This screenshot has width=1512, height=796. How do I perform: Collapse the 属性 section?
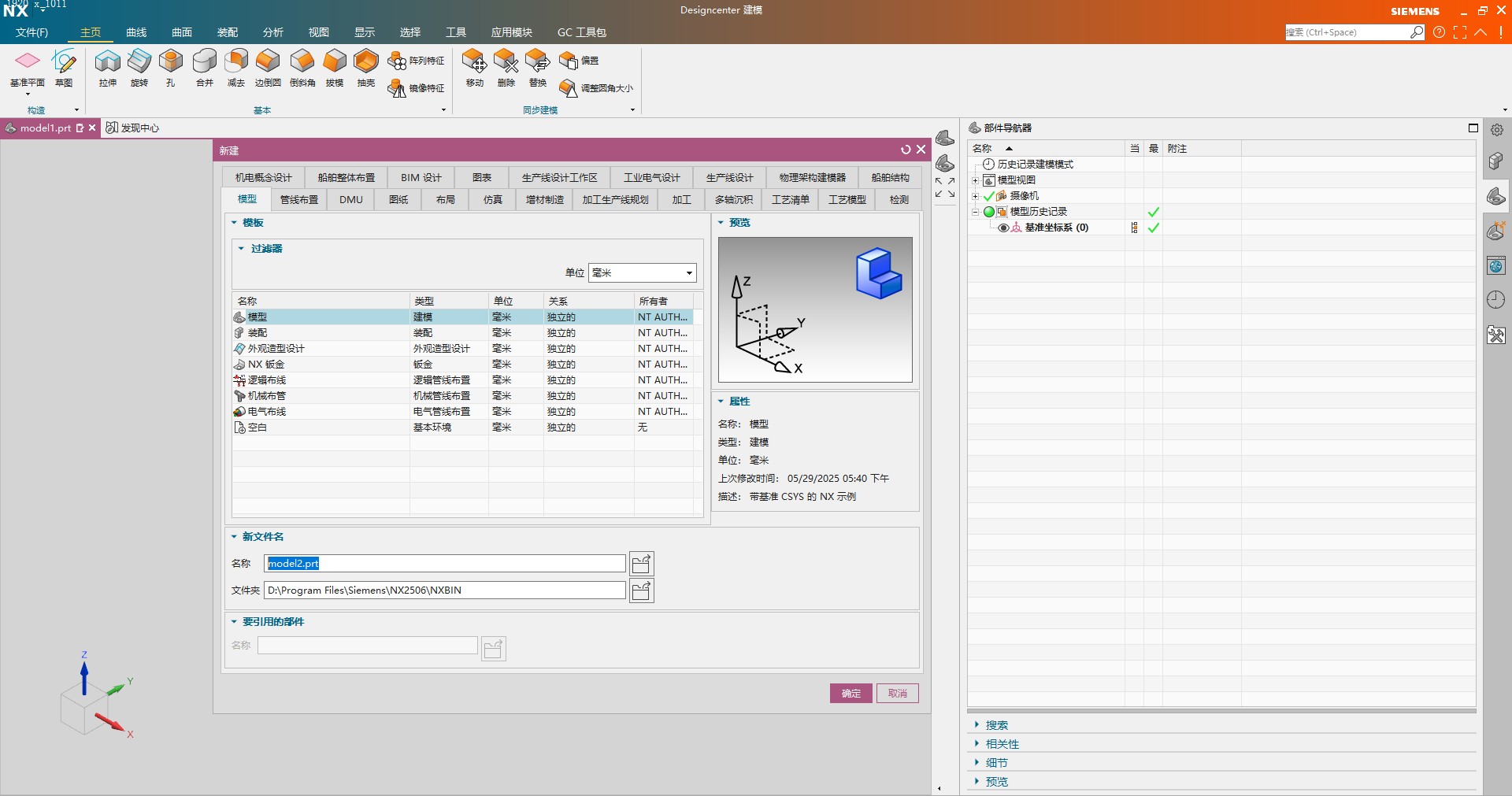(721, 402)
